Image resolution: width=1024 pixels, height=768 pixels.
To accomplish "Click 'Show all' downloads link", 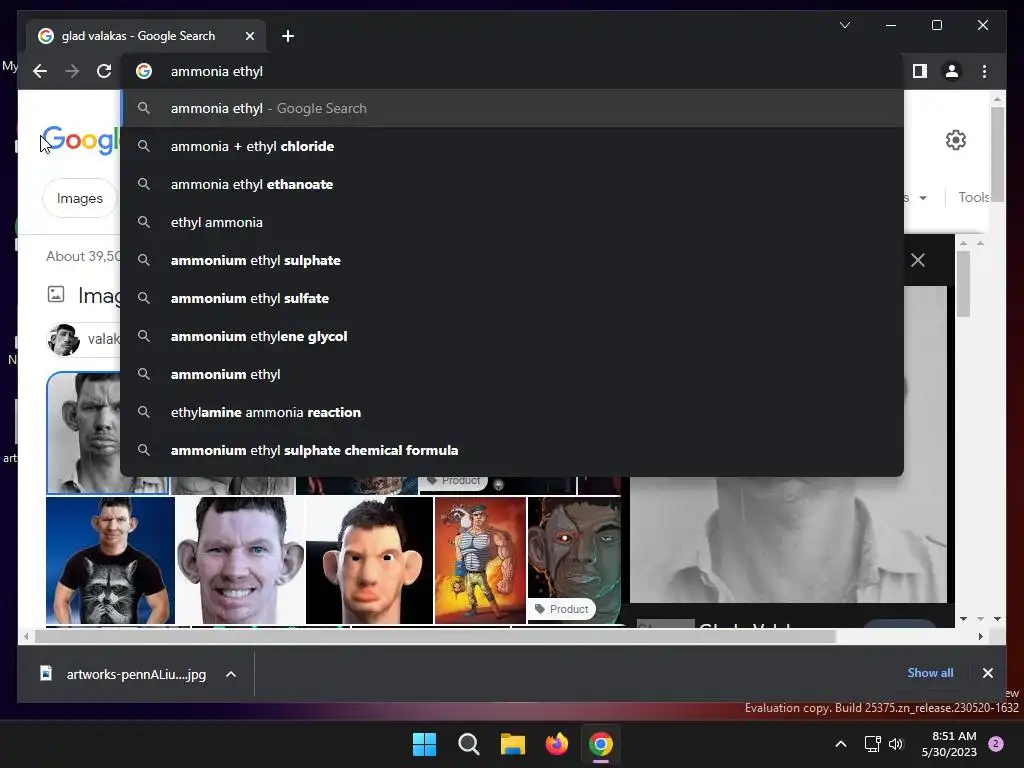I will coord(930,673).
